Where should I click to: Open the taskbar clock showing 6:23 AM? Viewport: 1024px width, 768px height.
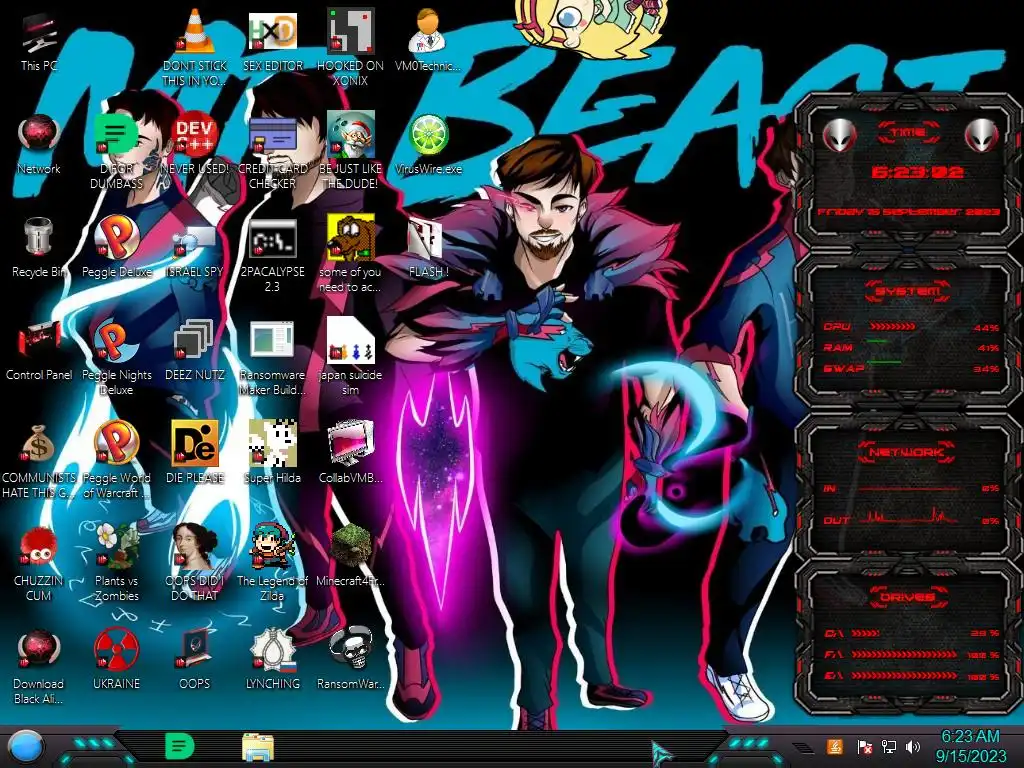(x=970, y=746)
